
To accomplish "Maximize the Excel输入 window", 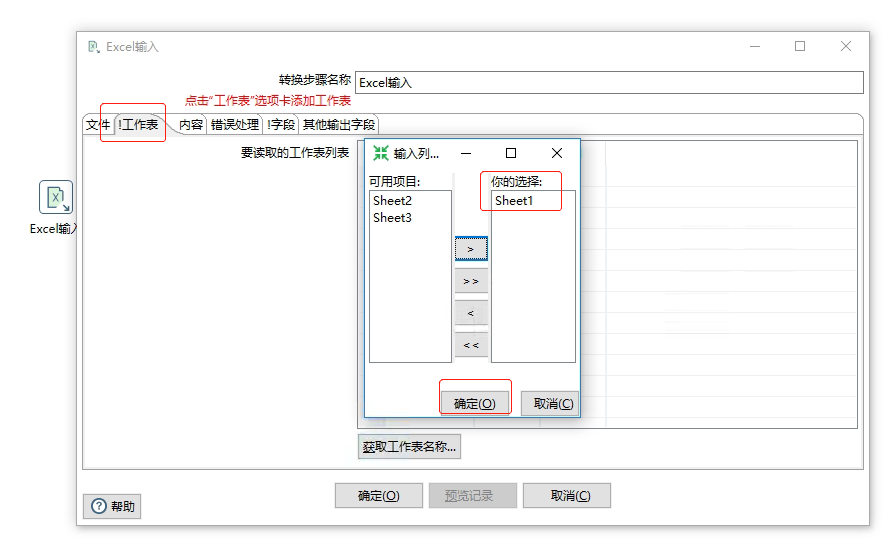I will [800, 47].
